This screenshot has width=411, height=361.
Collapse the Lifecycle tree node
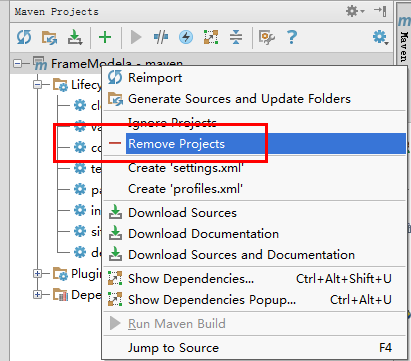coord(38,85)
